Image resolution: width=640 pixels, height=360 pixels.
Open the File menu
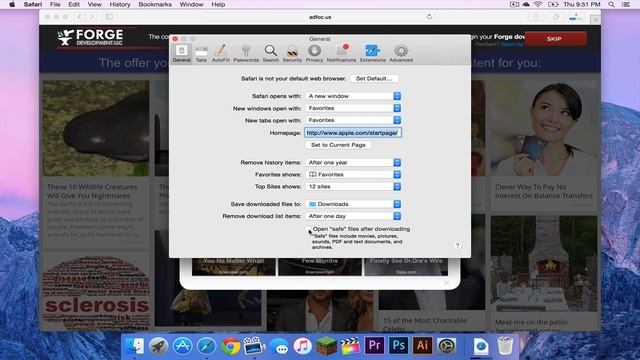coord(55,4)
